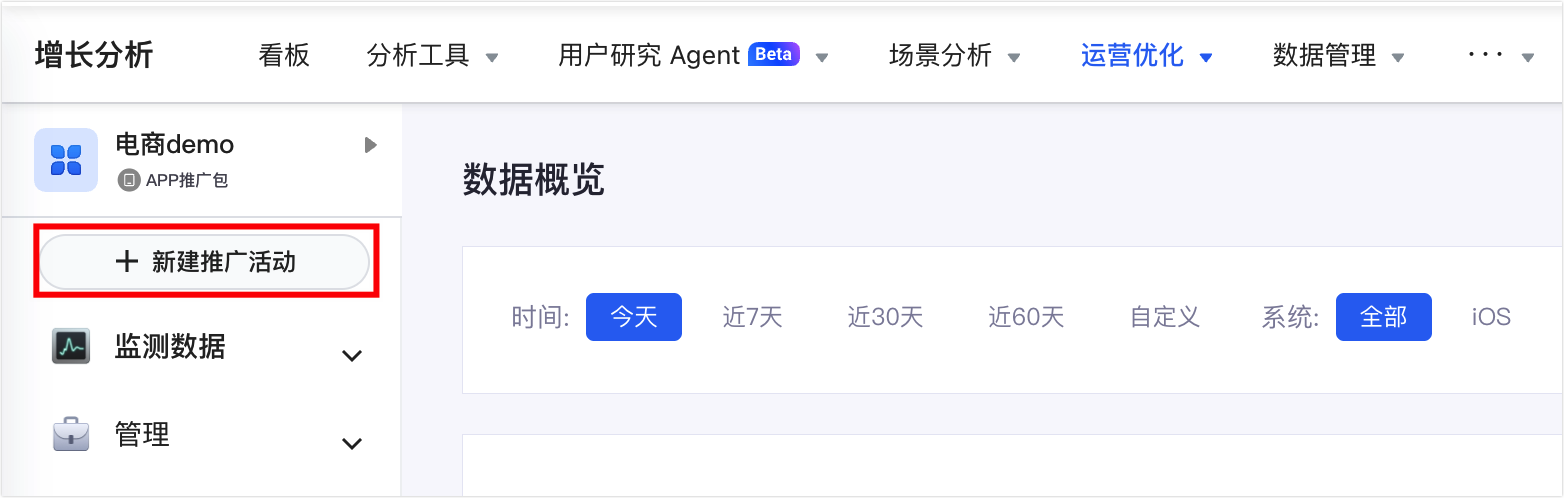Select the 近7天 time range
Screen dimensions: 1564x498
[752, 317]
